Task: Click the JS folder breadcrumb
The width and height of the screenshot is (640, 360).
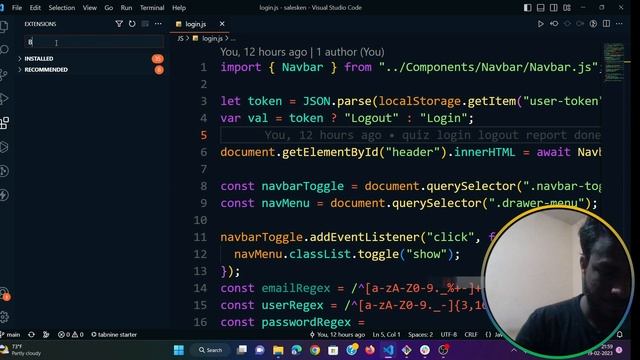Action: 180,38
